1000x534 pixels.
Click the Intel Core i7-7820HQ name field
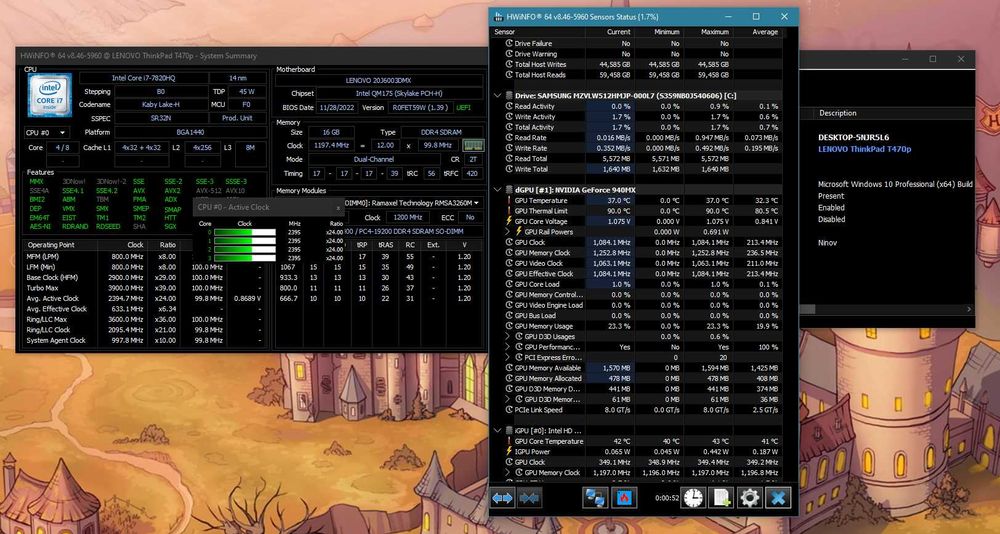coord(143,78)
